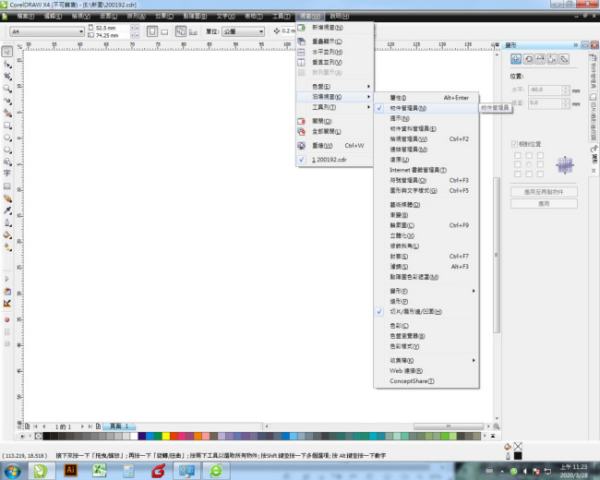Select the Smart Fill tool
The width and height of the screenshot is (600, 480).
click(x=7, y=113)
